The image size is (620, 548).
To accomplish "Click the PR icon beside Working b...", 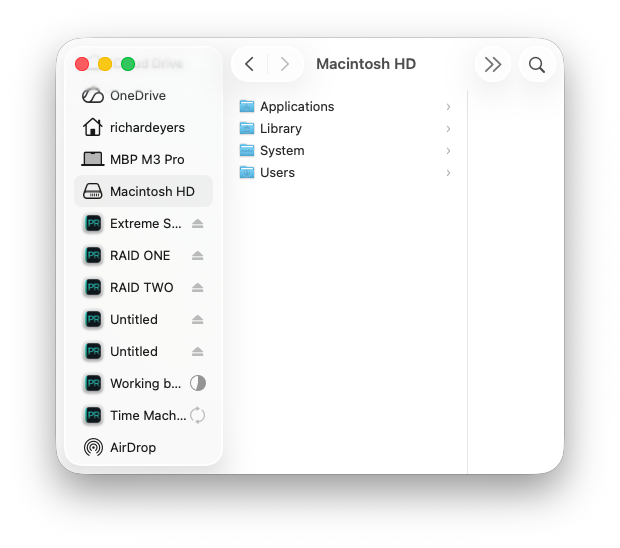I will click(93, 384).
